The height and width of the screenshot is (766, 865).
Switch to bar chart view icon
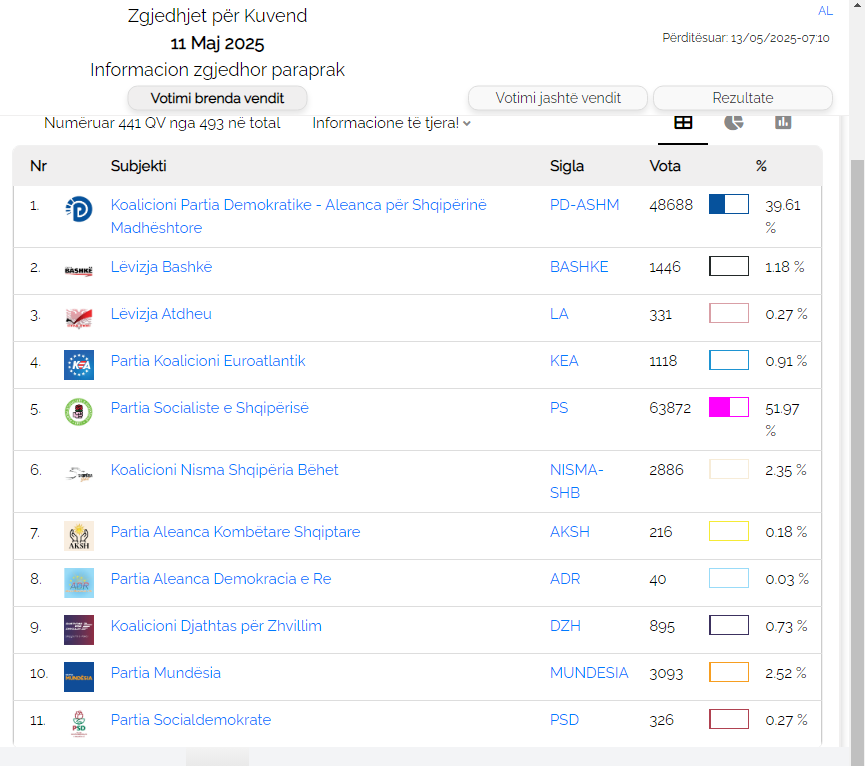coord(783,122)
